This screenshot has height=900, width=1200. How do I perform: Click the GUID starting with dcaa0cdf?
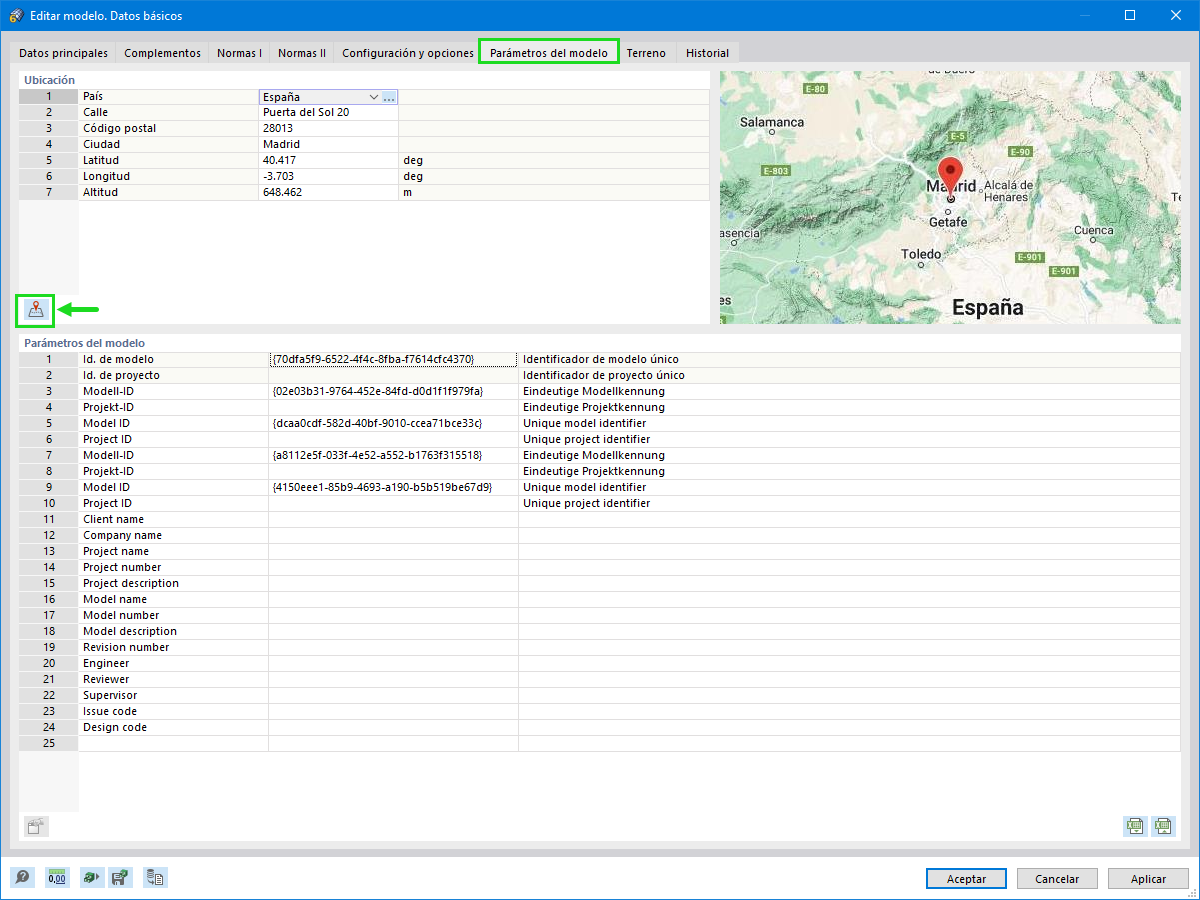pos(393,423)
